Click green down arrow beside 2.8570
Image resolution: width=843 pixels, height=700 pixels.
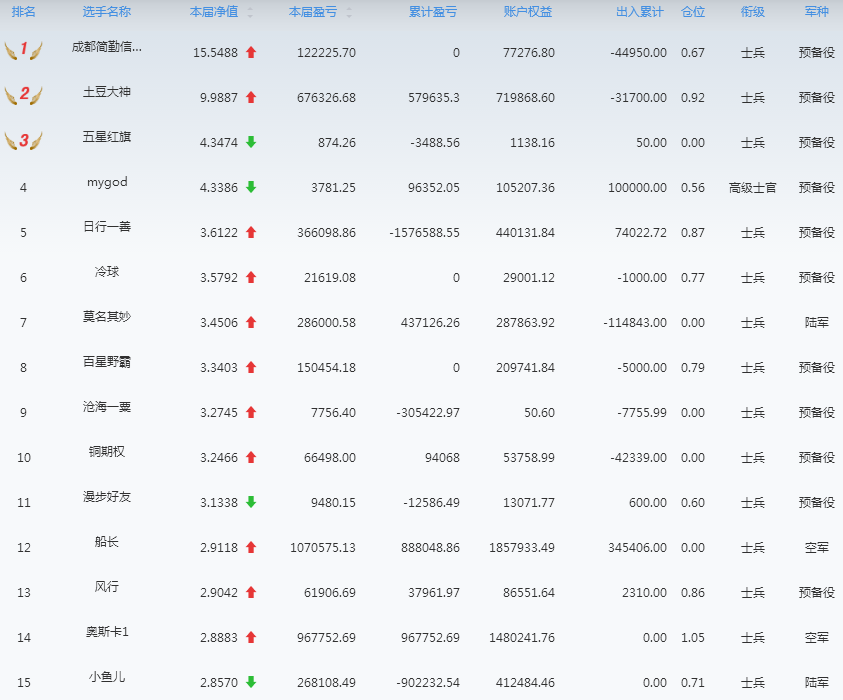[x=251, y=682]
